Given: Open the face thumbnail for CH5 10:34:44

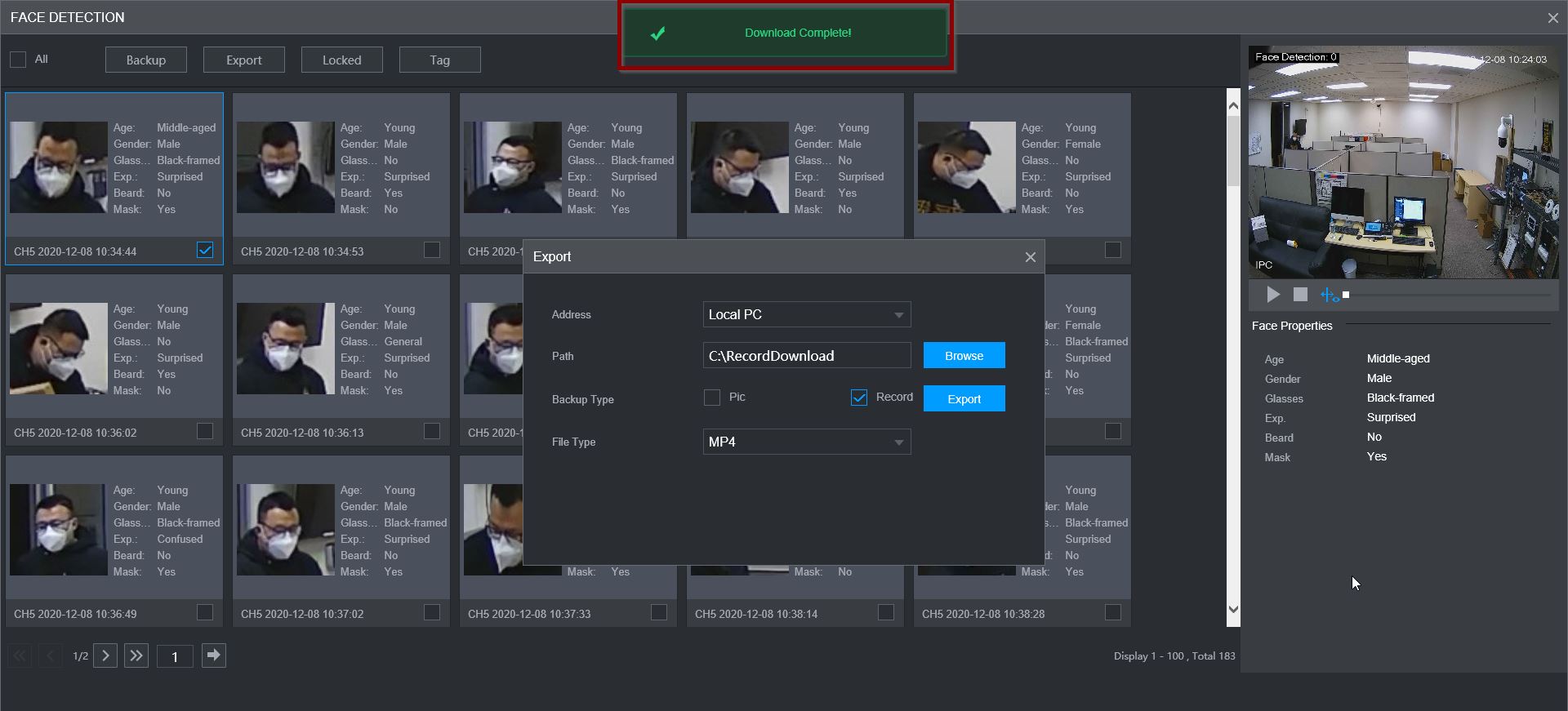Looking at the screenshot, I should point(58,167).
